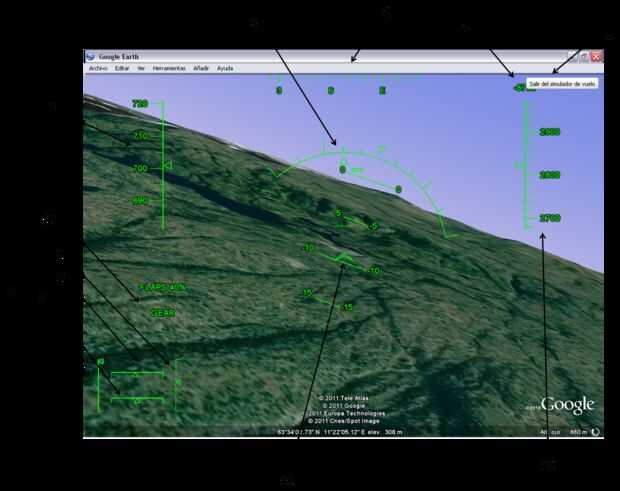
Task: Click the 710 airspeed scale value
Action: point(140,136)
